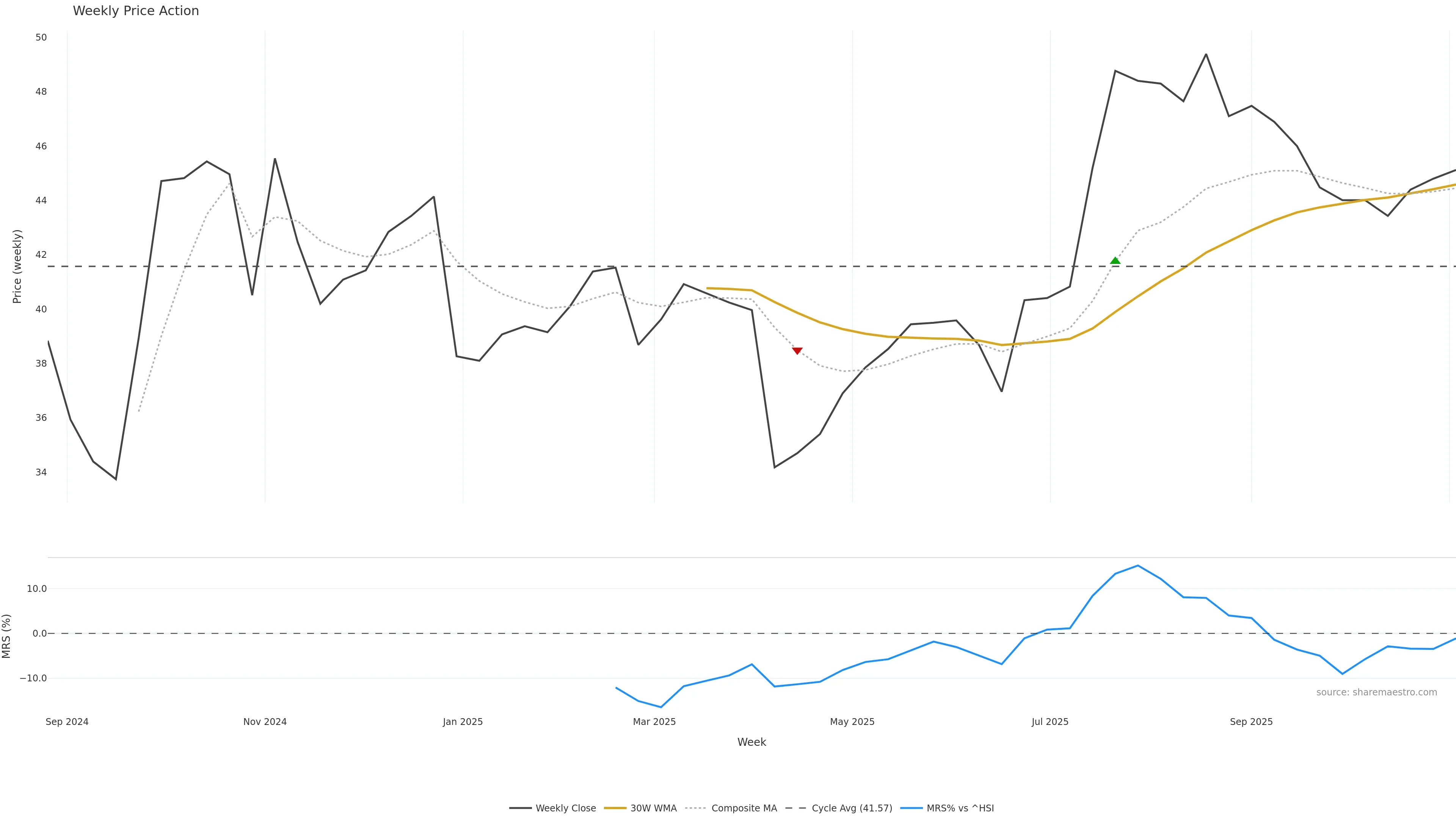Click the Weekly Price Action chart title
1456x819 pixels.
(136, 11)
